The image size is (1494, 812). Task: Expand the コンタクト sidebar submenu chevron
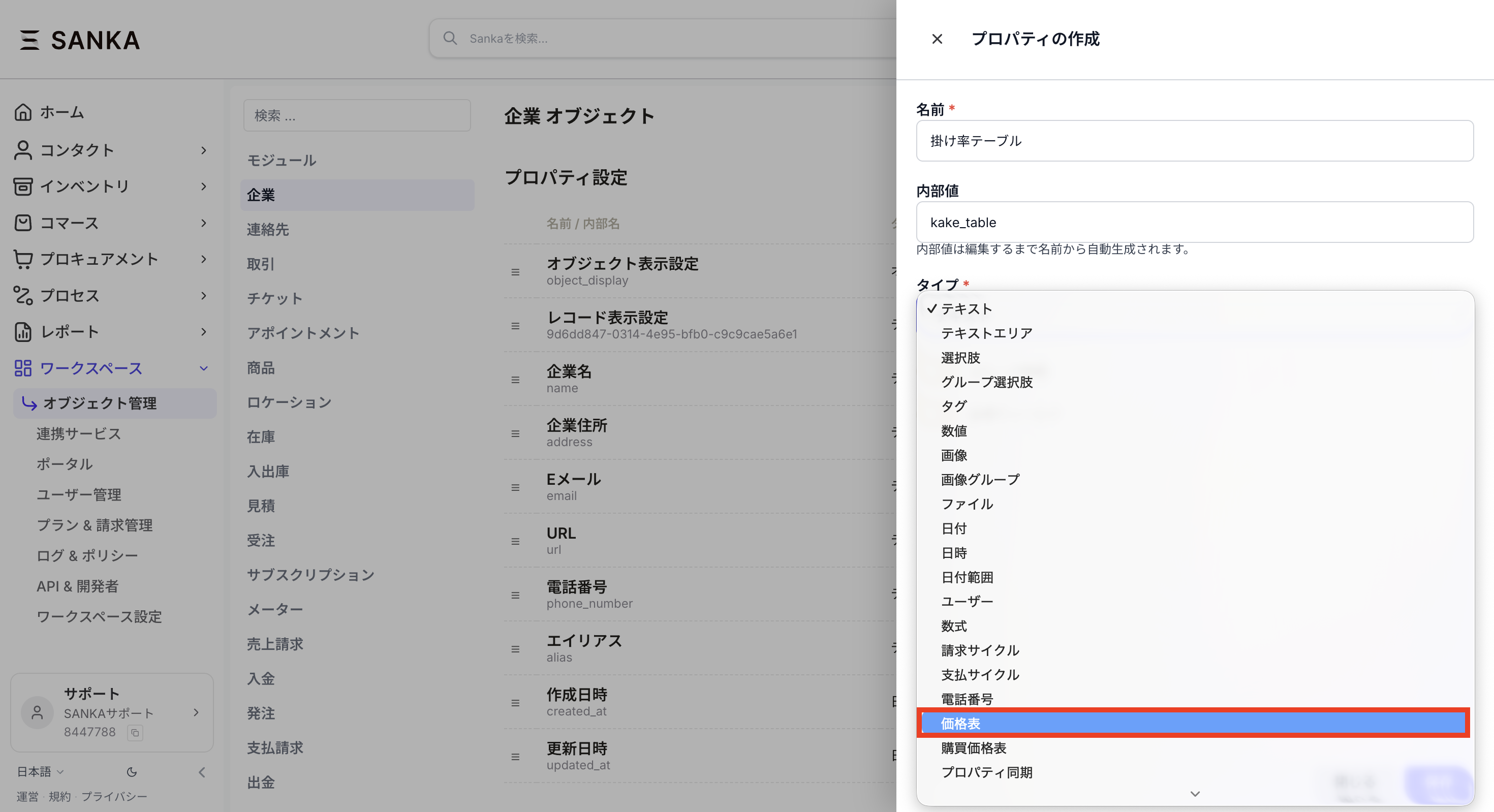point(204,150)
